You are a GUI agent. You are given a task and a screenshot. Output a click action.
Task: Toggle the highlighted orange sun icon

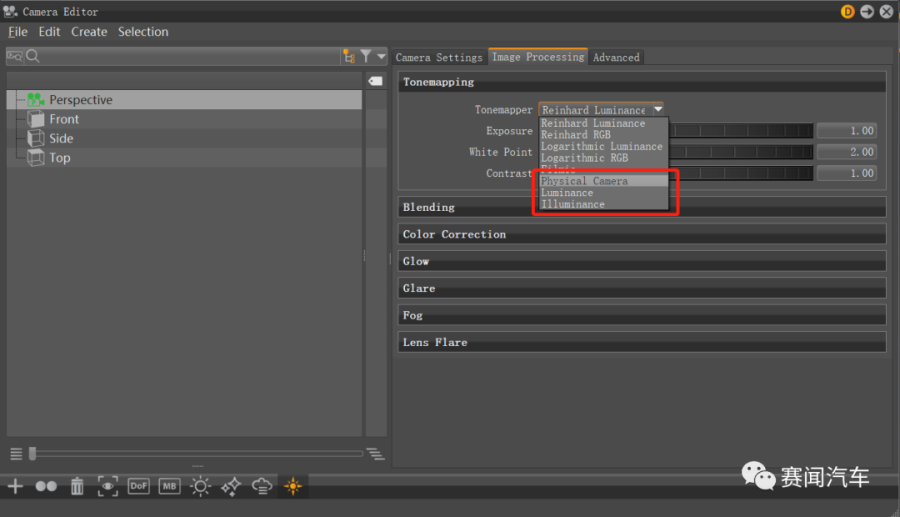click(292, 486)
